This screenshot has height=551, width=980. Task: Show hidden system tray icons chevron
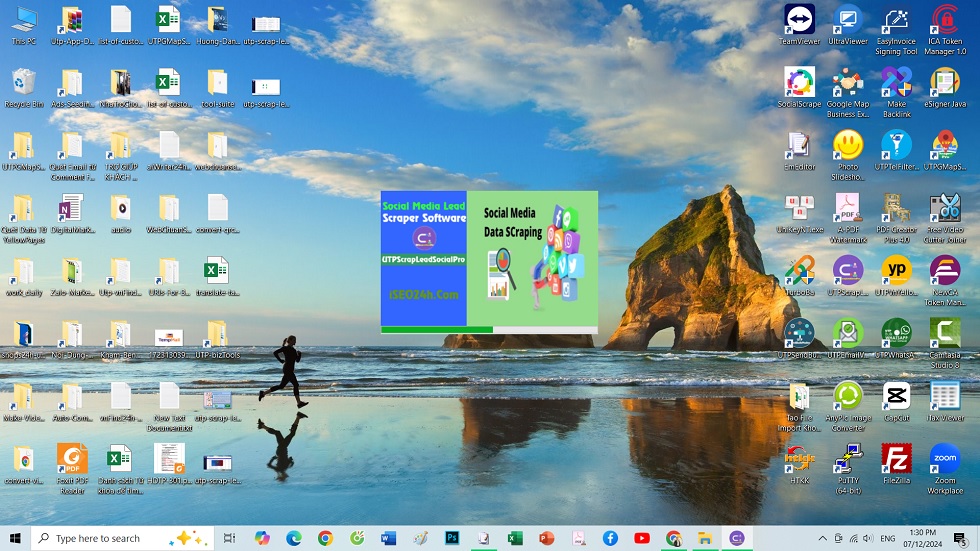823,538
